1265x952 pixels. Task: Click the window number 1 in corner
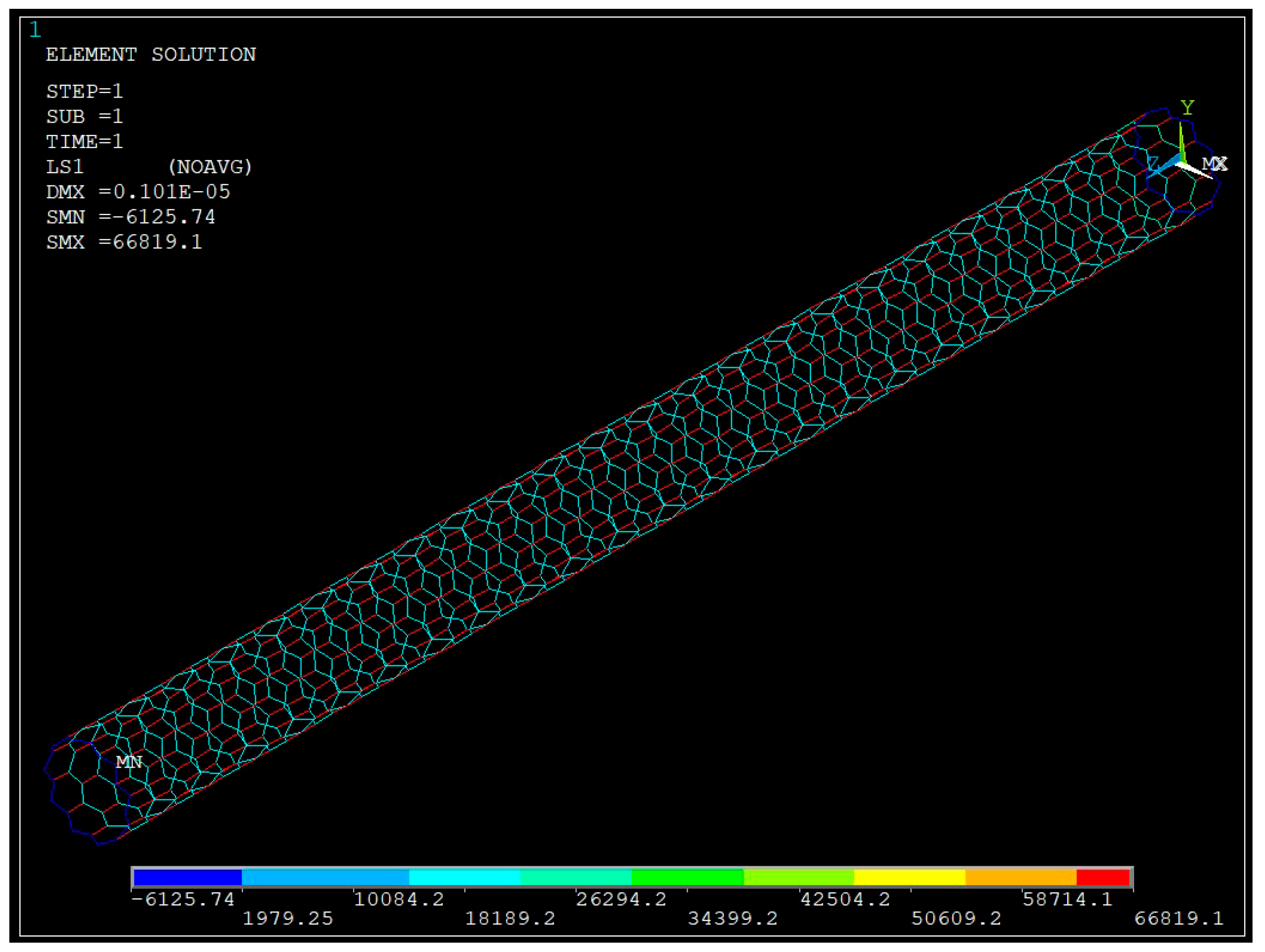click(35, 30)
